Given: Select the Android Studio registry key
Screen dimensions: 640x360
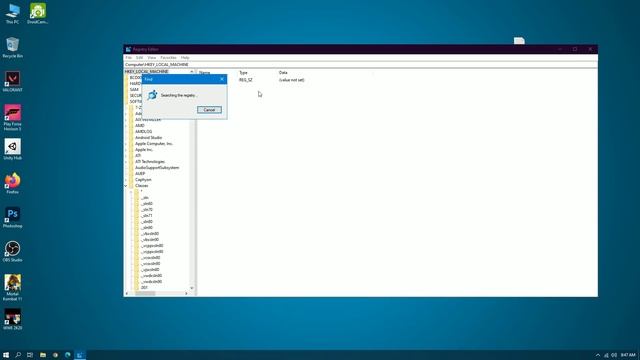Looking at the screenshot, I should point(148,138).
